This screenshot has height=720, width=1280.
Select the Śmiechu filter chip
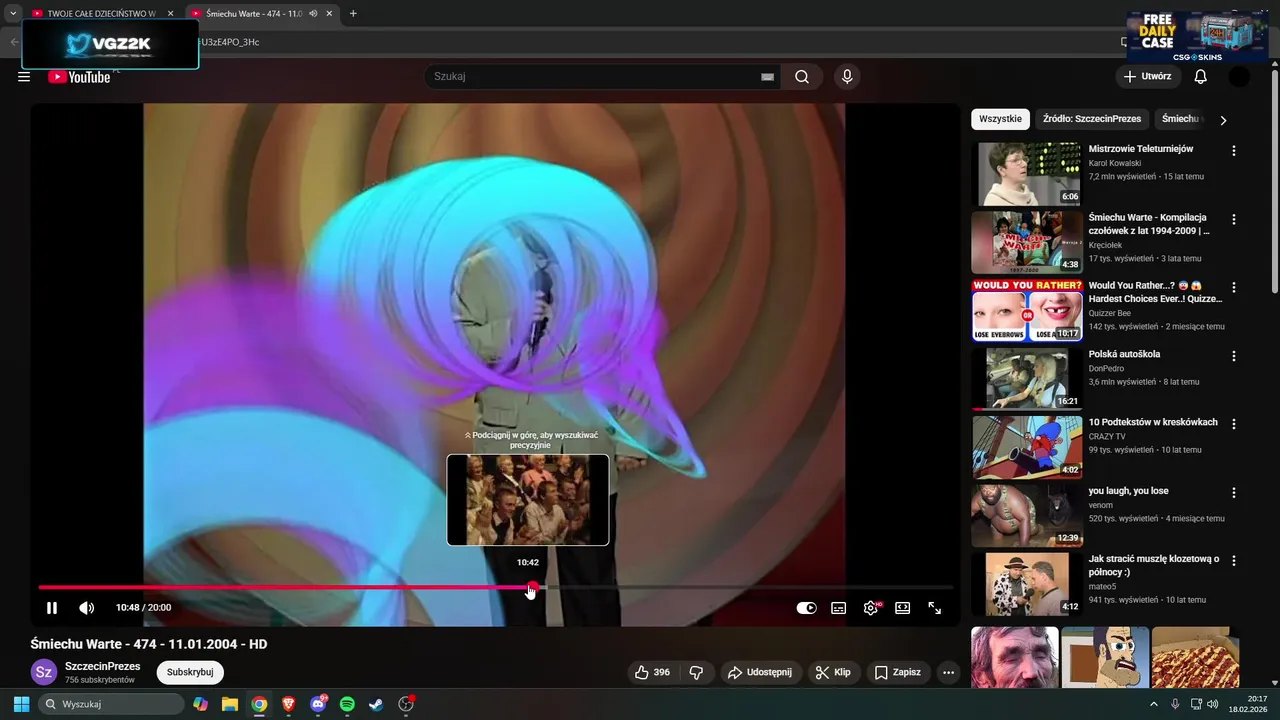(x=1181, y=118)
